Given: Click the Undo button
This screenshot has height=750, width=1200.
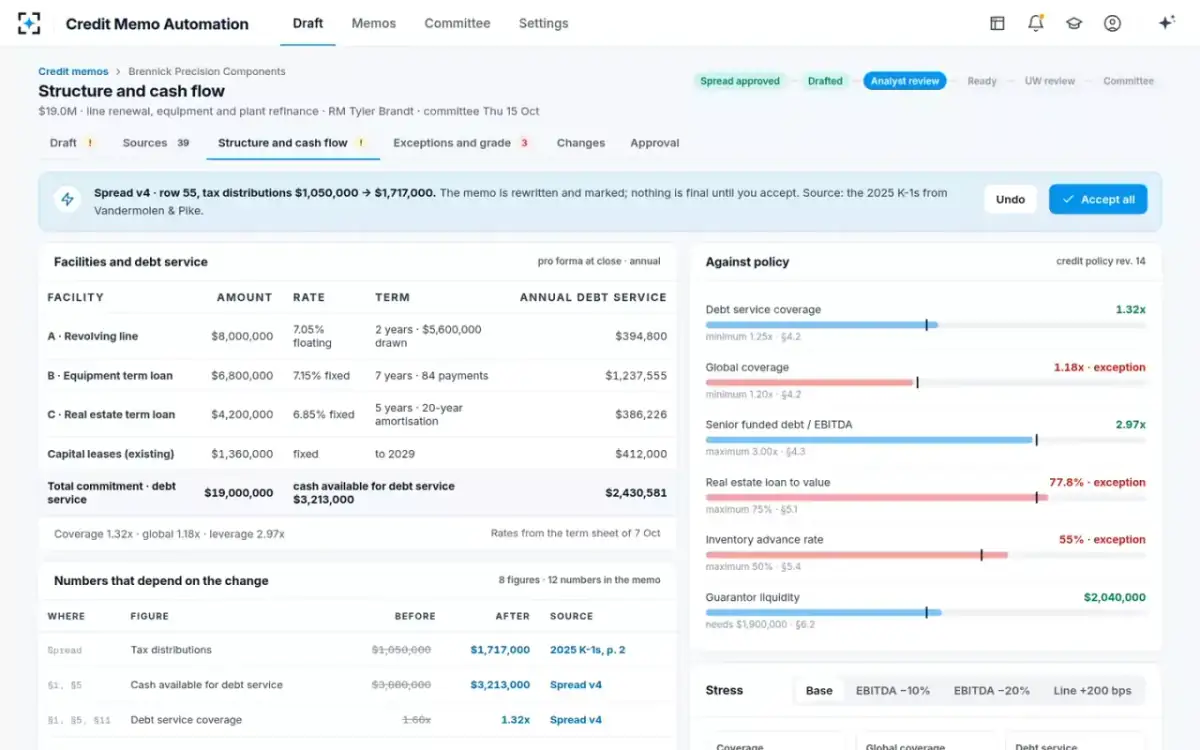Looking at the screenshot, I should tap(1010, 200).
